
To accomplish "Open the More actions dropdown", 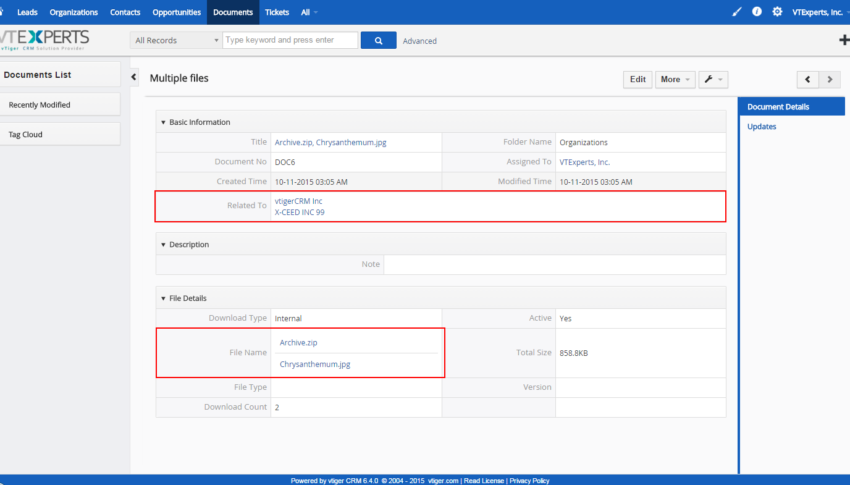I will coord(675,80).
